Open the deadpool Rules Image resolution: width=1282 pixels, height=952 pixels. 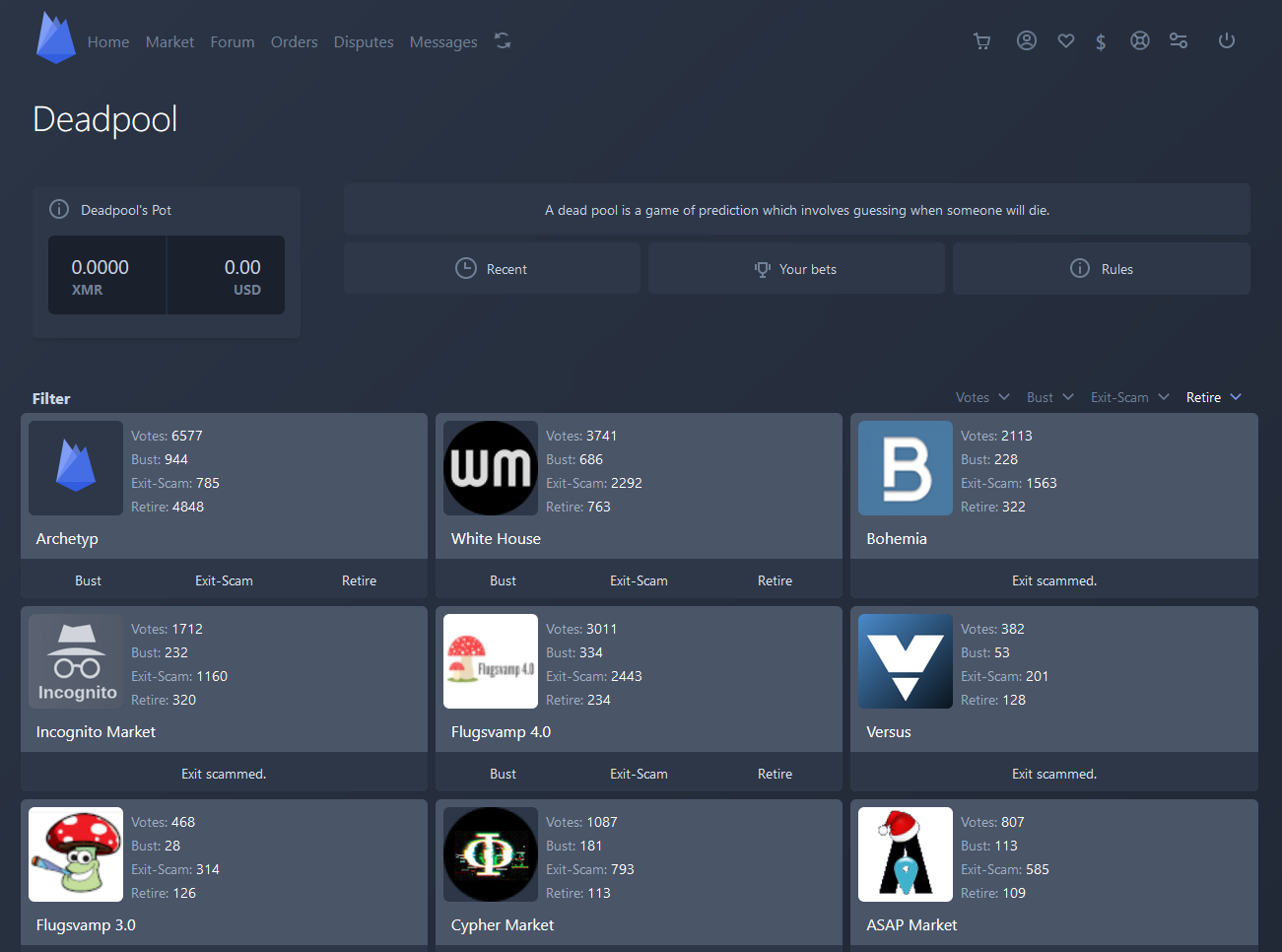pyautogui.click(x=1102, y=269)
